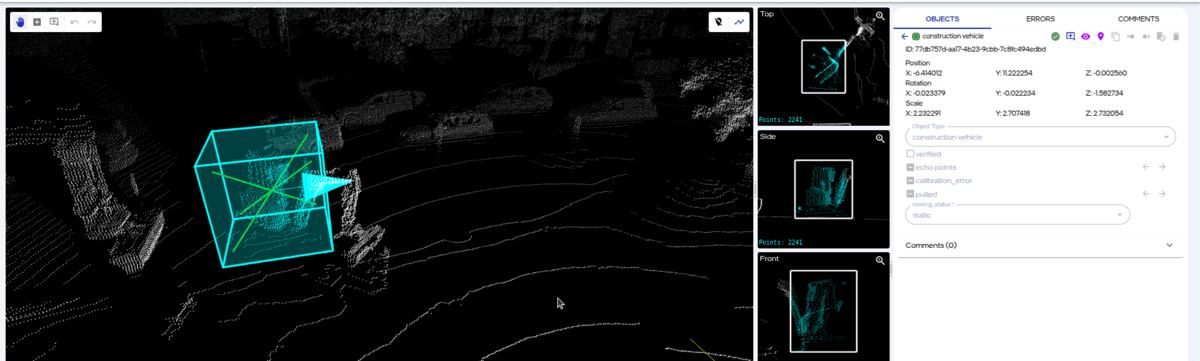Viewport: 1200px width, 361px height.
Task: Click pulled row right arrow
Action: click(1162, 194)
